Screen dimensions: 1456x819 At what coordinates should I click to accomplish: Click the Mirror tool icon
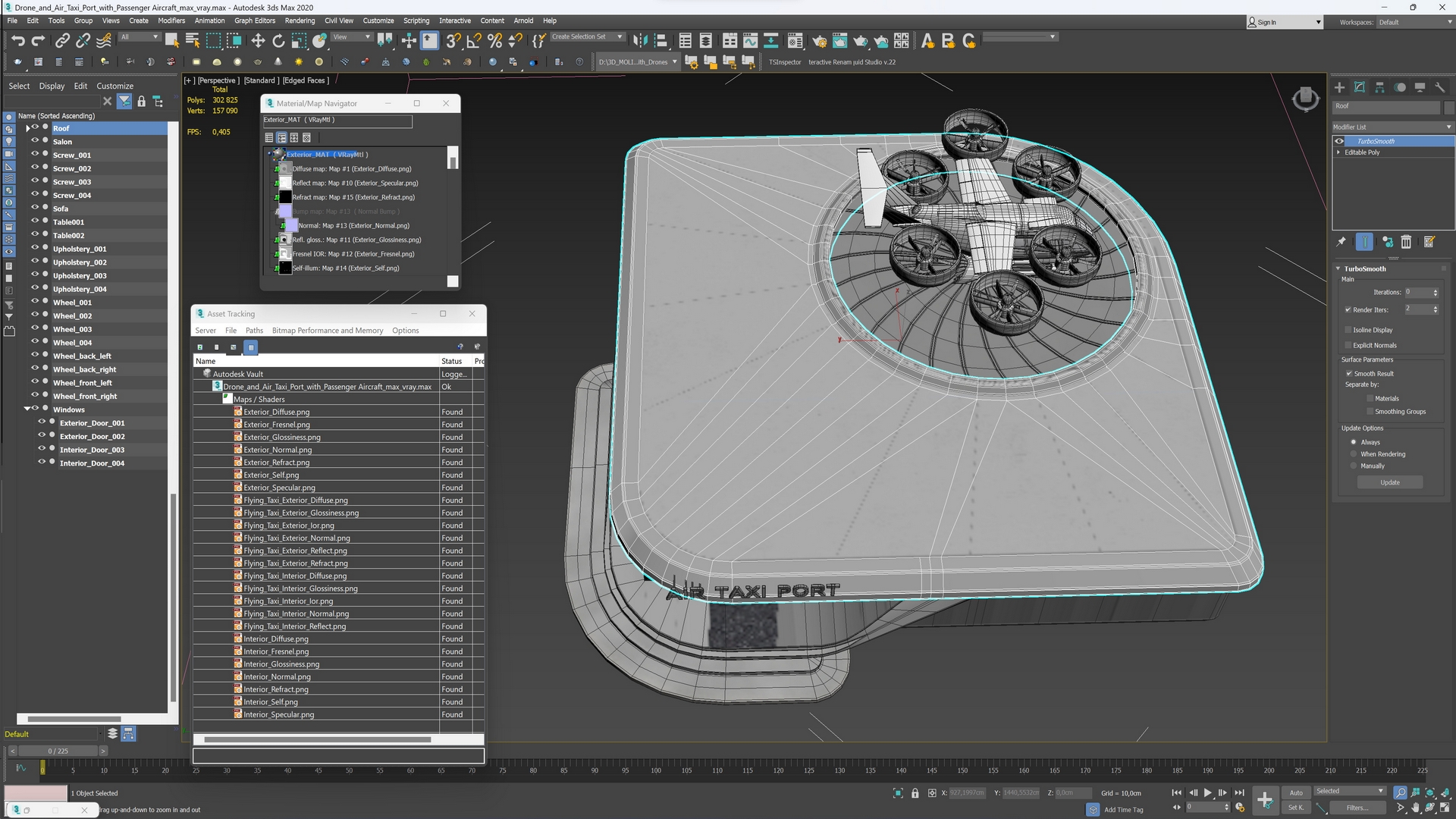(640, 41)
